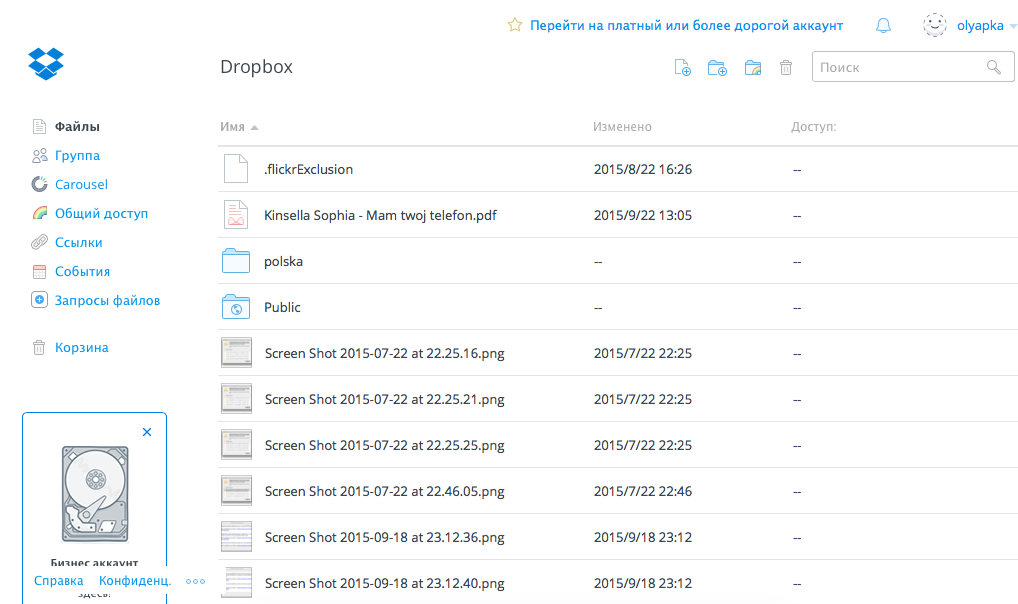The width and height of the screenshot is (1018, 604).
Task: Click the Файлы page icon in sidebar
Action: (x=40, y=126)
